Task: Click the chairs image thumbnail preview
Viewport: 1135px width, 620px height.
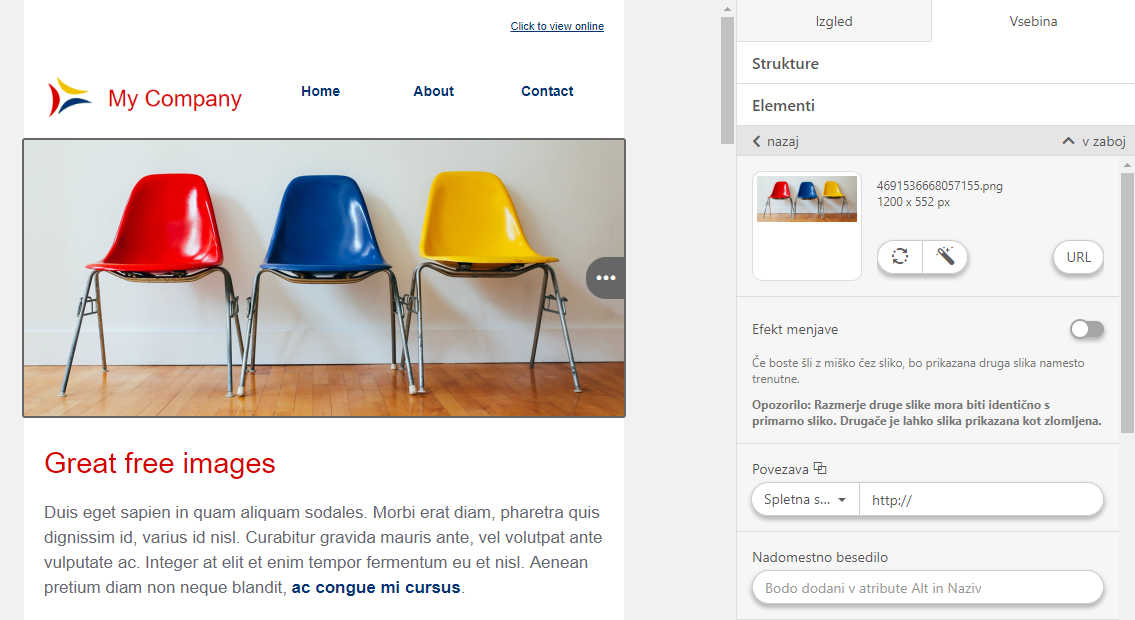Action: click(807, 199)
